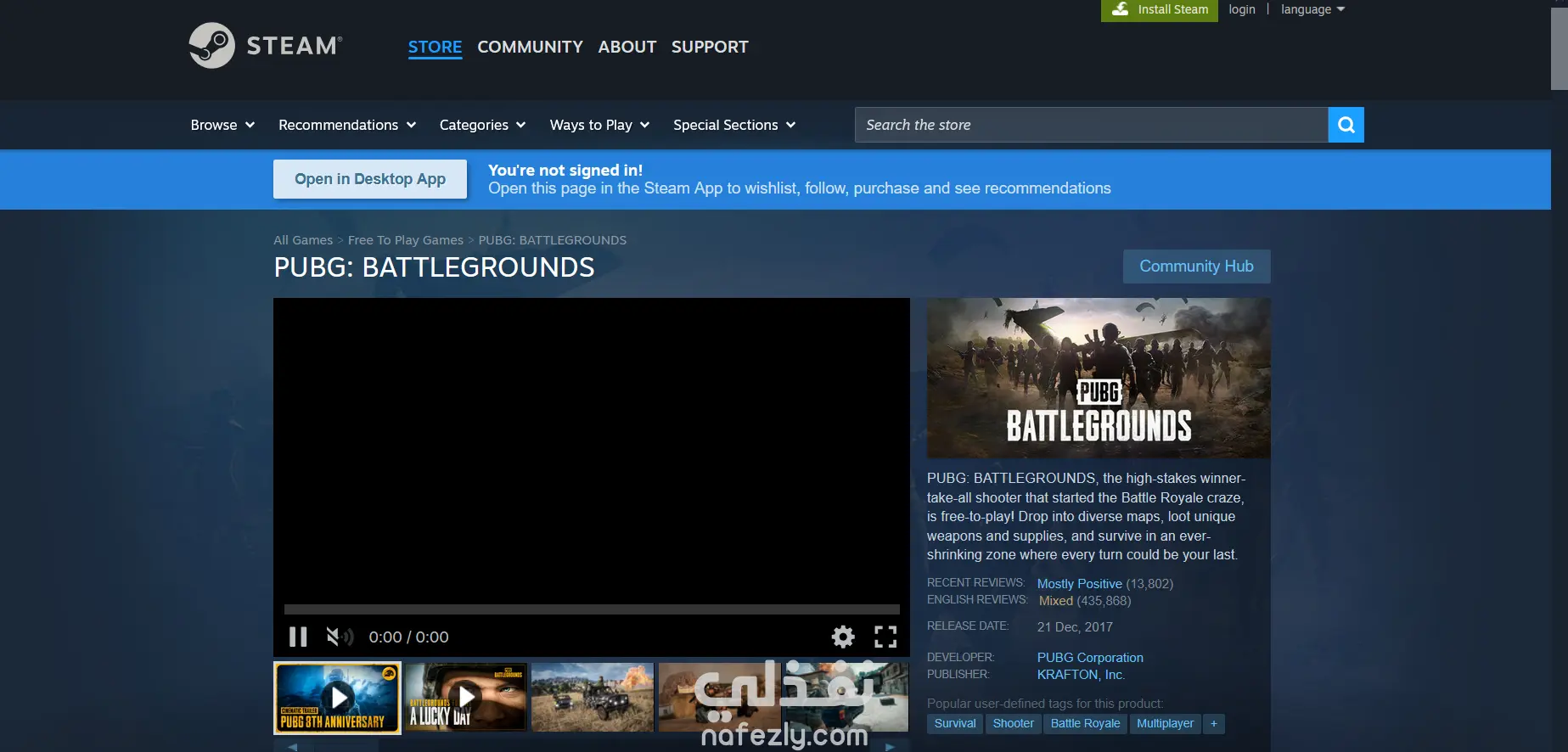Open the COMMUNITY tab
Image resolution: width=1568 pixels, height=752 pixels.
click(x=530, y=47)
